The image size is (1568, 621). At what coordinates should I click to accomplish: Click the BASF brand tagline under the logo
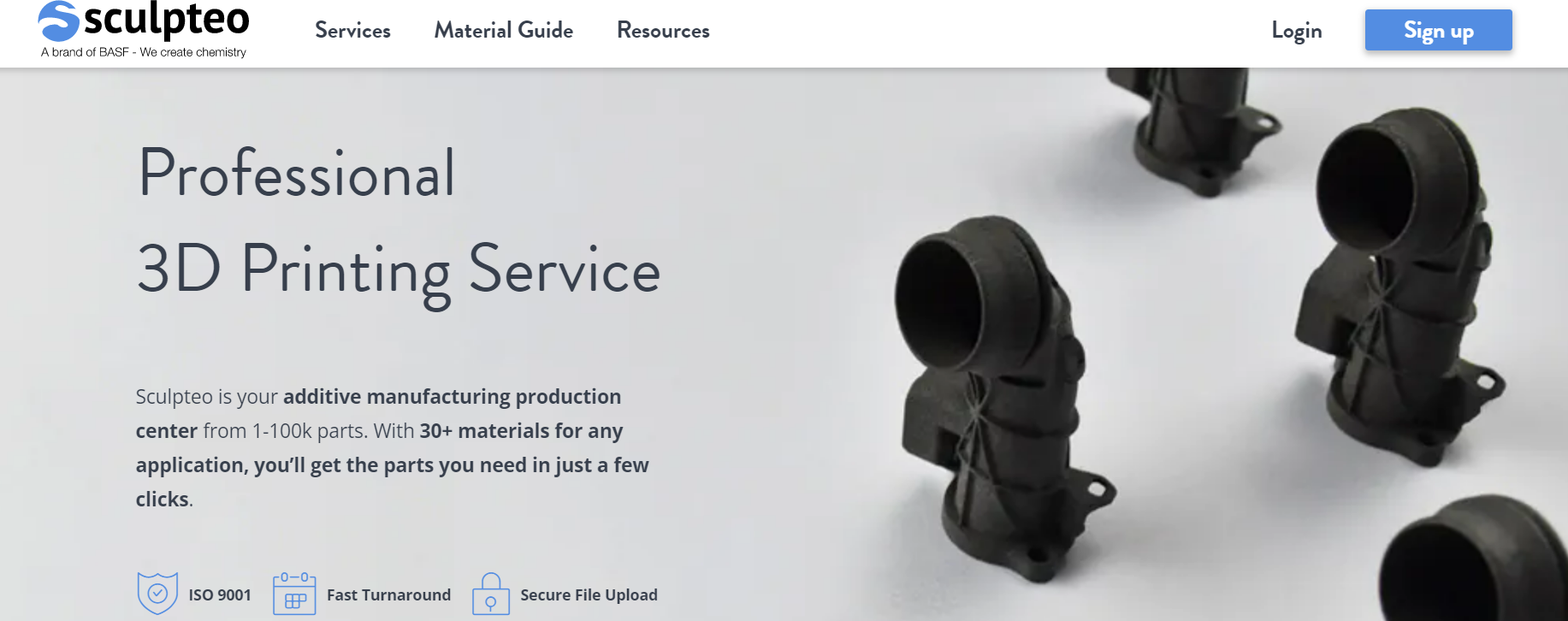144,52
